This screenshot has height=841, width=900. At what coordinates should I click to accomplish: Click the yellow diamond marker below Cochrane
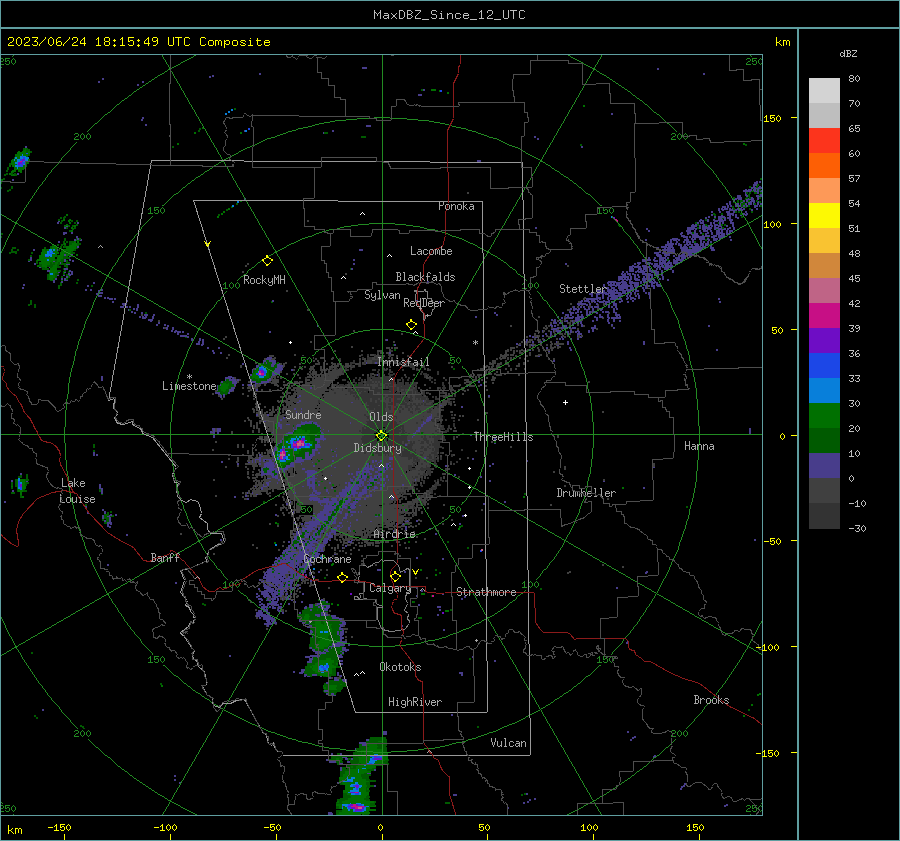(x=342, y=577)
